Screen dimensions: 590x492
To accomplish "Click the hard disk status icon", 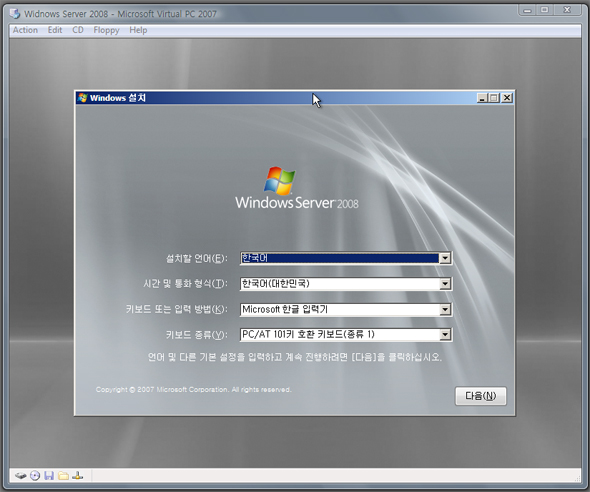I will (21, 476).
